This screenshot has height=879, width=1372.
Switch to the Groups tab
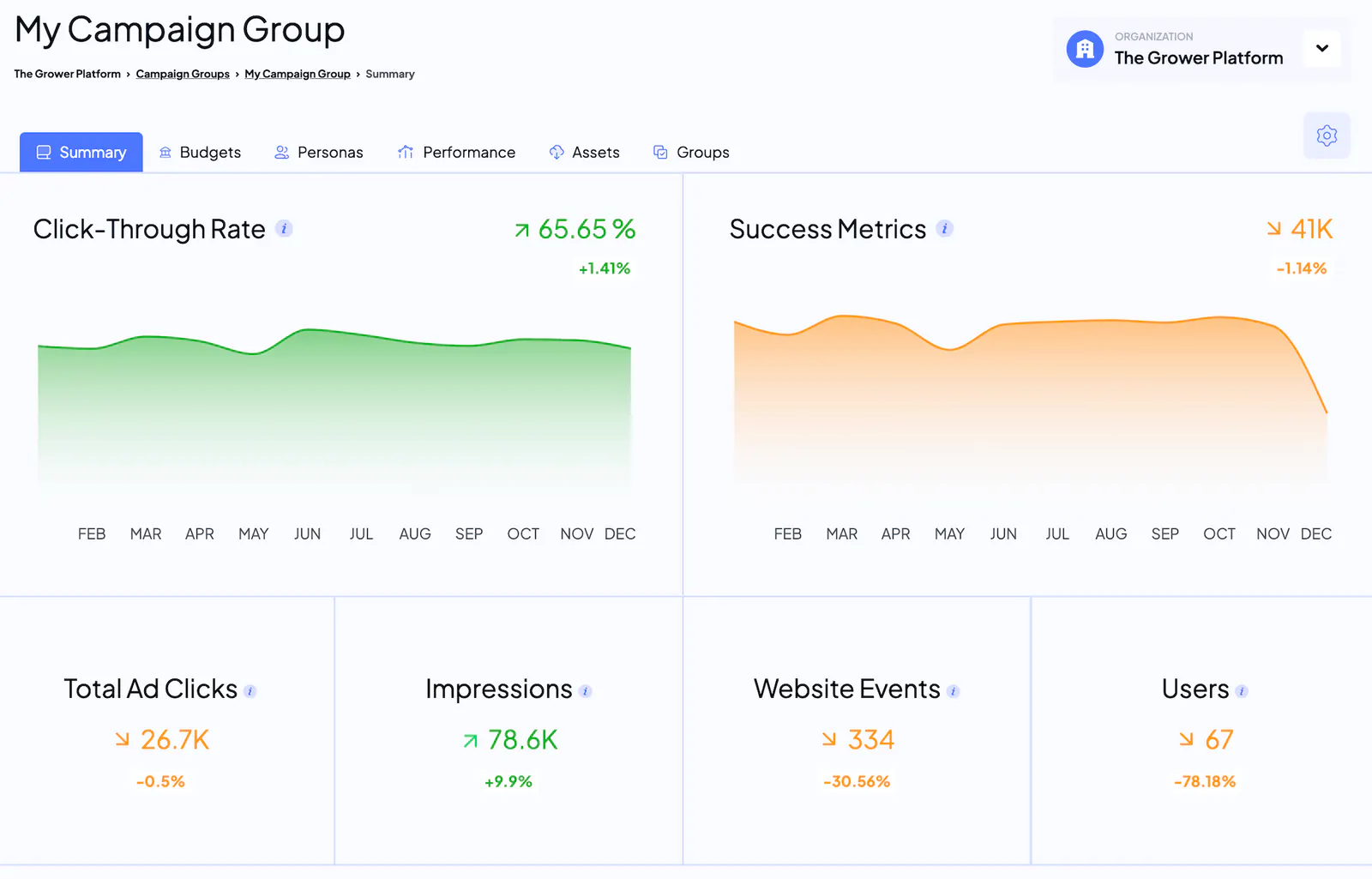point(691,152)
